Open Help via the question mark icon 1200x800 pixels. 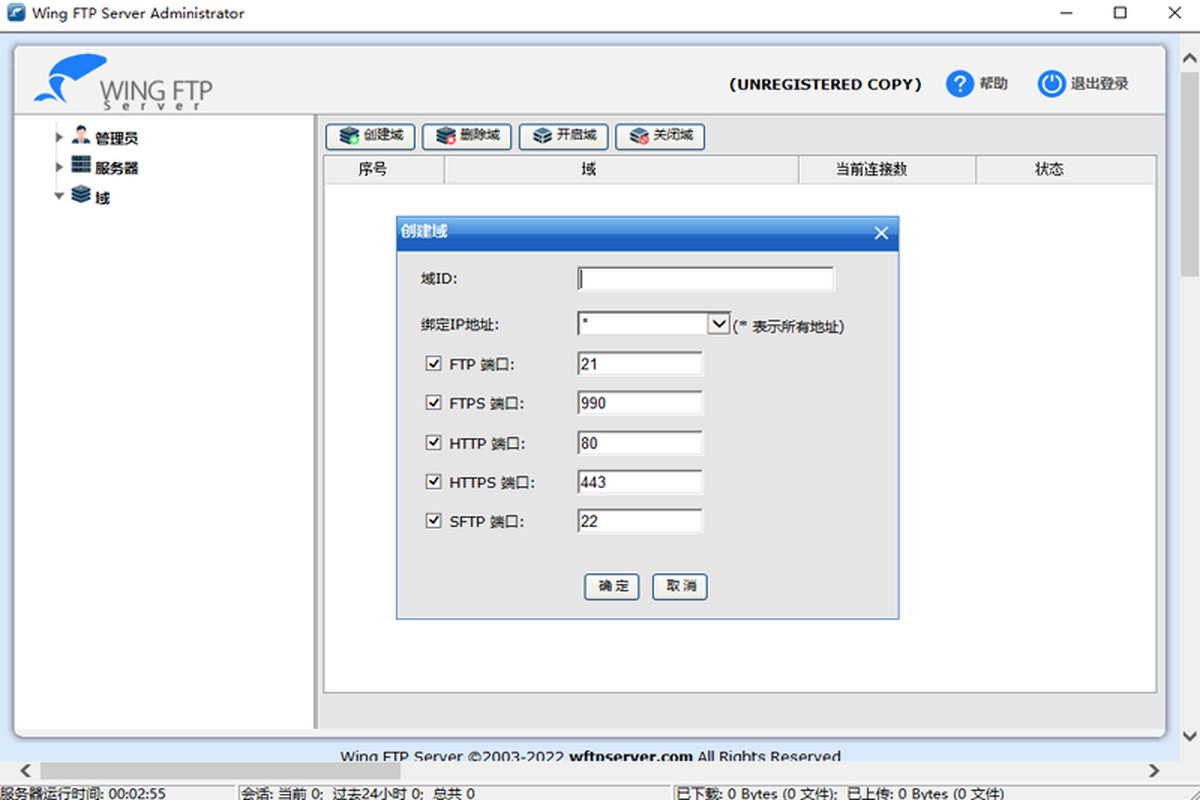coord(960,85)
